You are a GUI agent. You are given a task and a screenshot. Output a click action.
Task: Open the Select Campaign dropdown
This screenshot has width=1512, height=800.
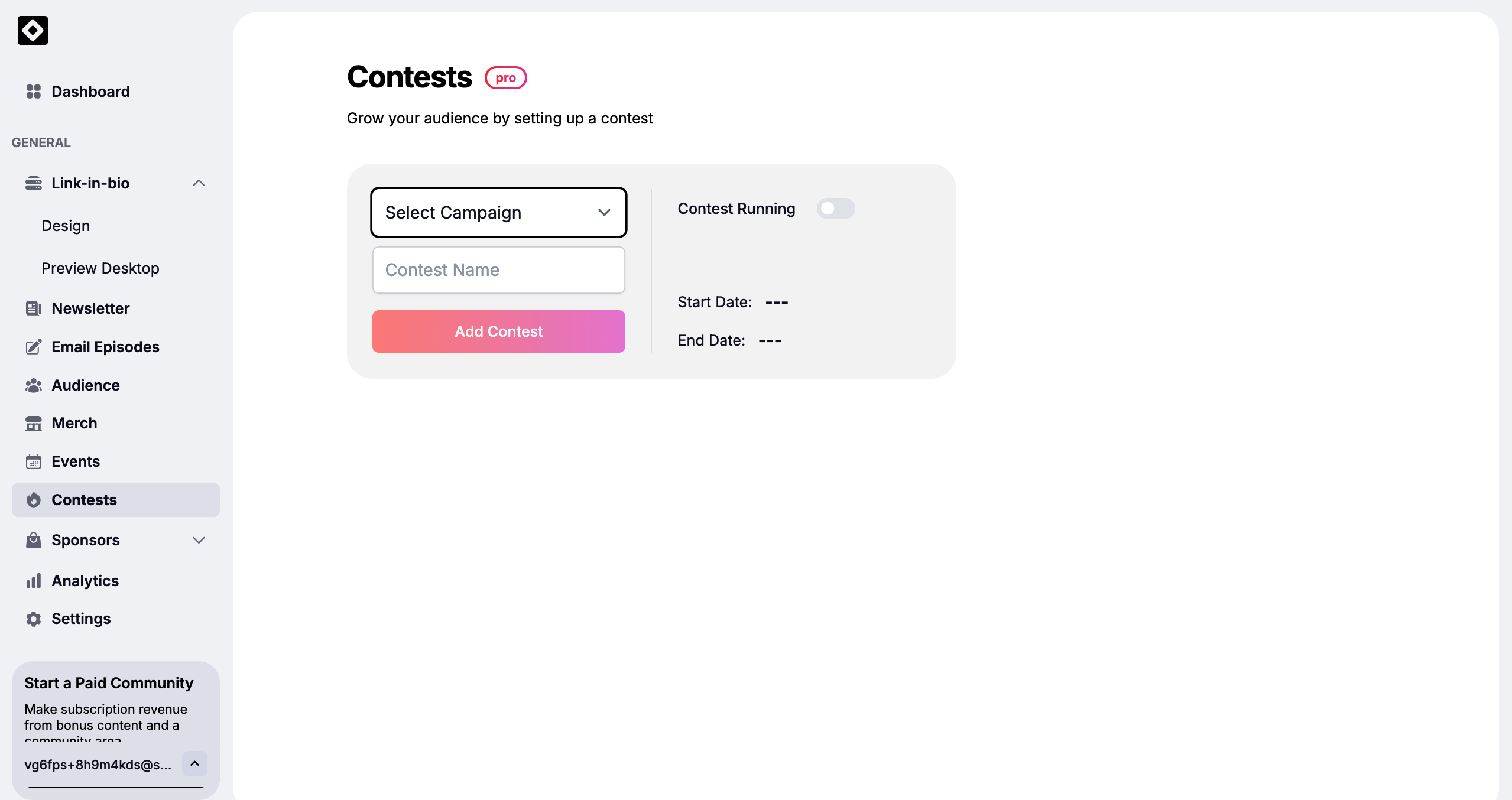tap(498, 213)
